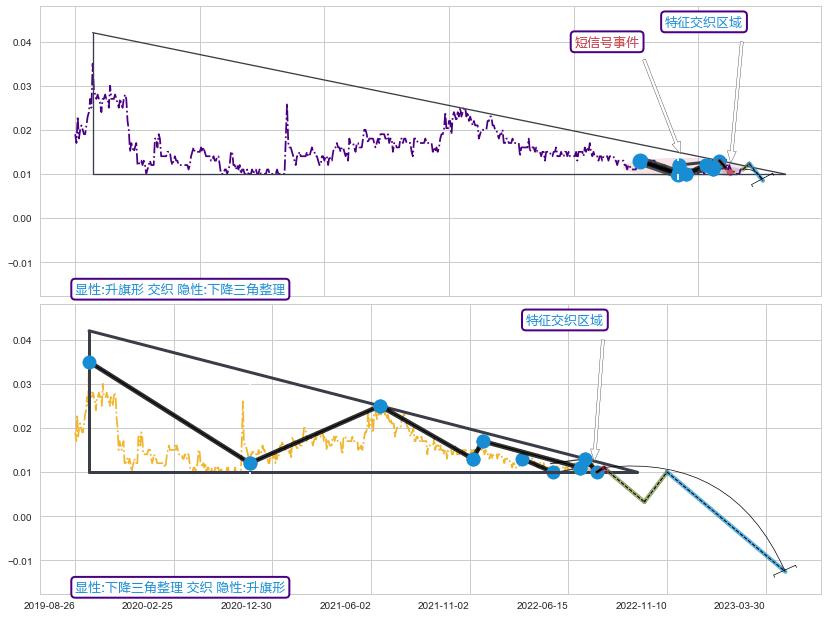Select the blue marker at the 2020-12-30 low, bottom chart
Image resolution: width=828 pixels, height=617 pixels.
tap(250, 463)
